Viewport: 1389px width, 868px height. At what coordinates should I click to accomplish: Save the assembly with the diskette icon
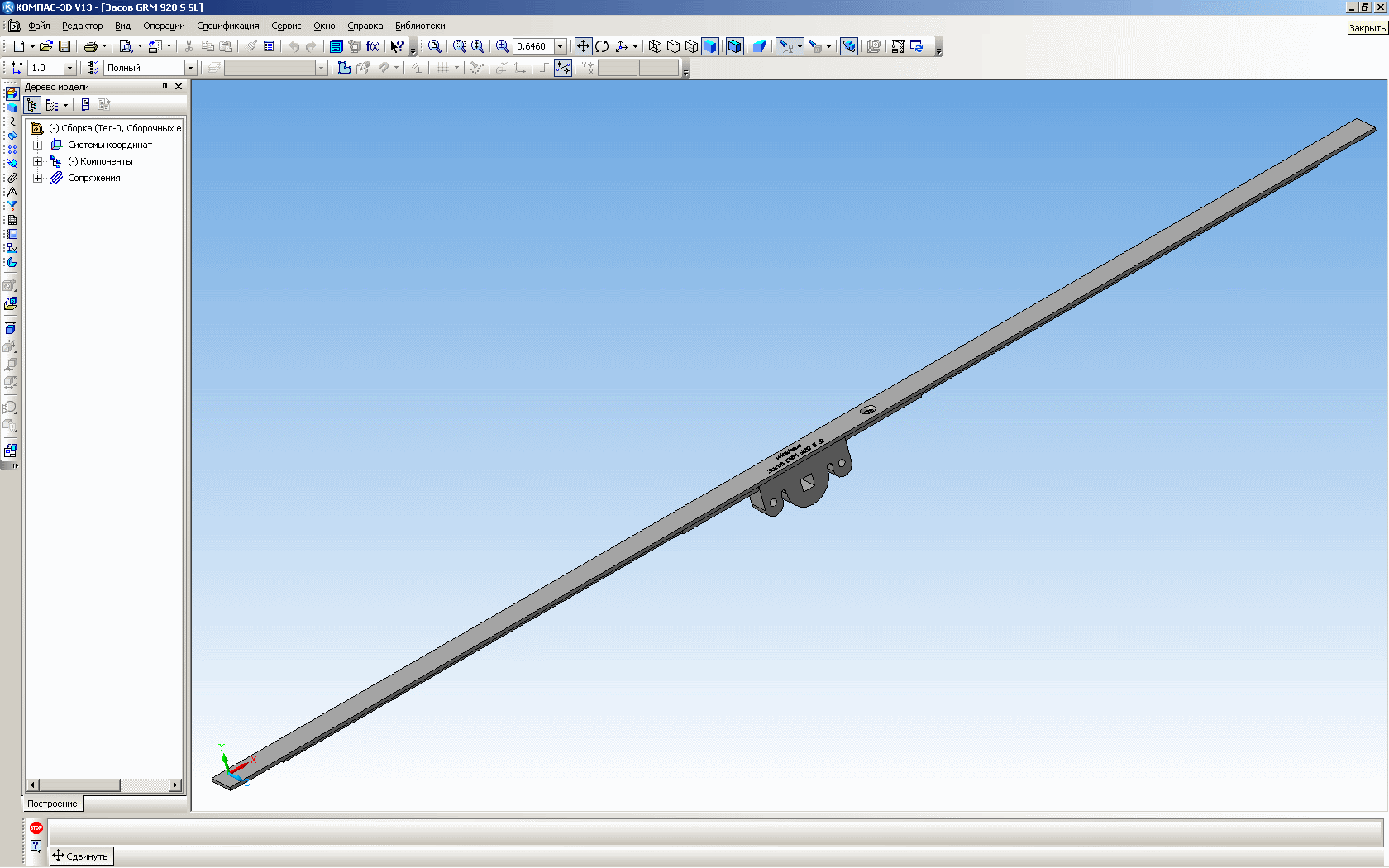tap(64, 46)
